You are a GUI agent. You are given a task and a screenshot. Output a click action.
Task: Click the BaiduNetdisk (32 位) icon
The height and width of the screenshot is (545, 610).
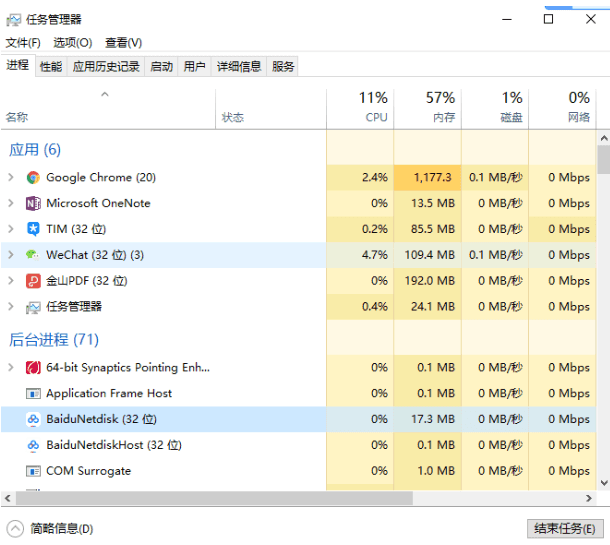click(33, 419)
